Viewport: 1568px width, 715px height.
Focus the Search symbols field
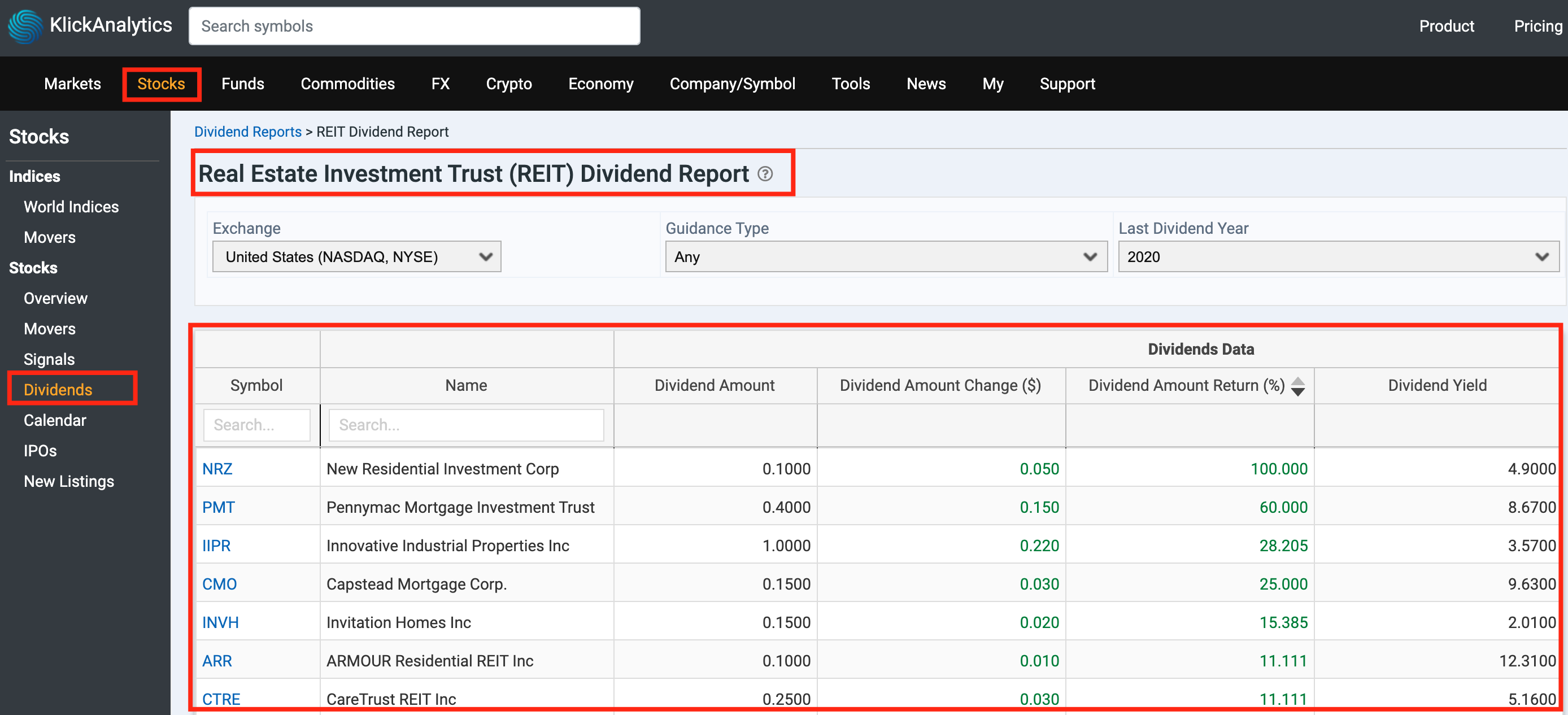[x=415, y=26]
